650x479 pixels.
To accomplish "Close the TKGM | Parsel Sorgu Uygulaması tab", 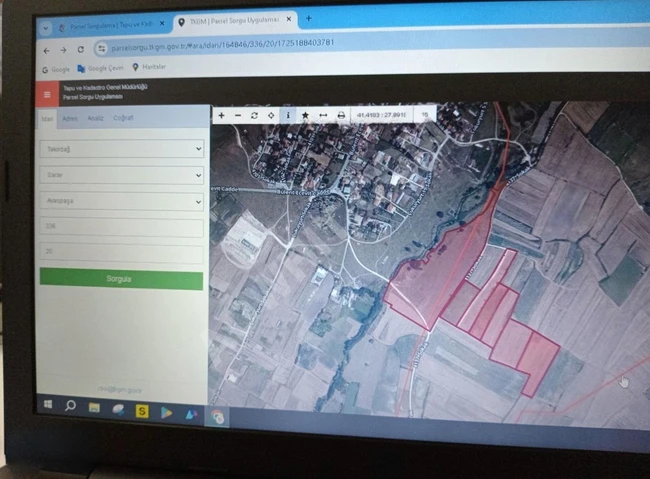I will click(x=289, y=19).
